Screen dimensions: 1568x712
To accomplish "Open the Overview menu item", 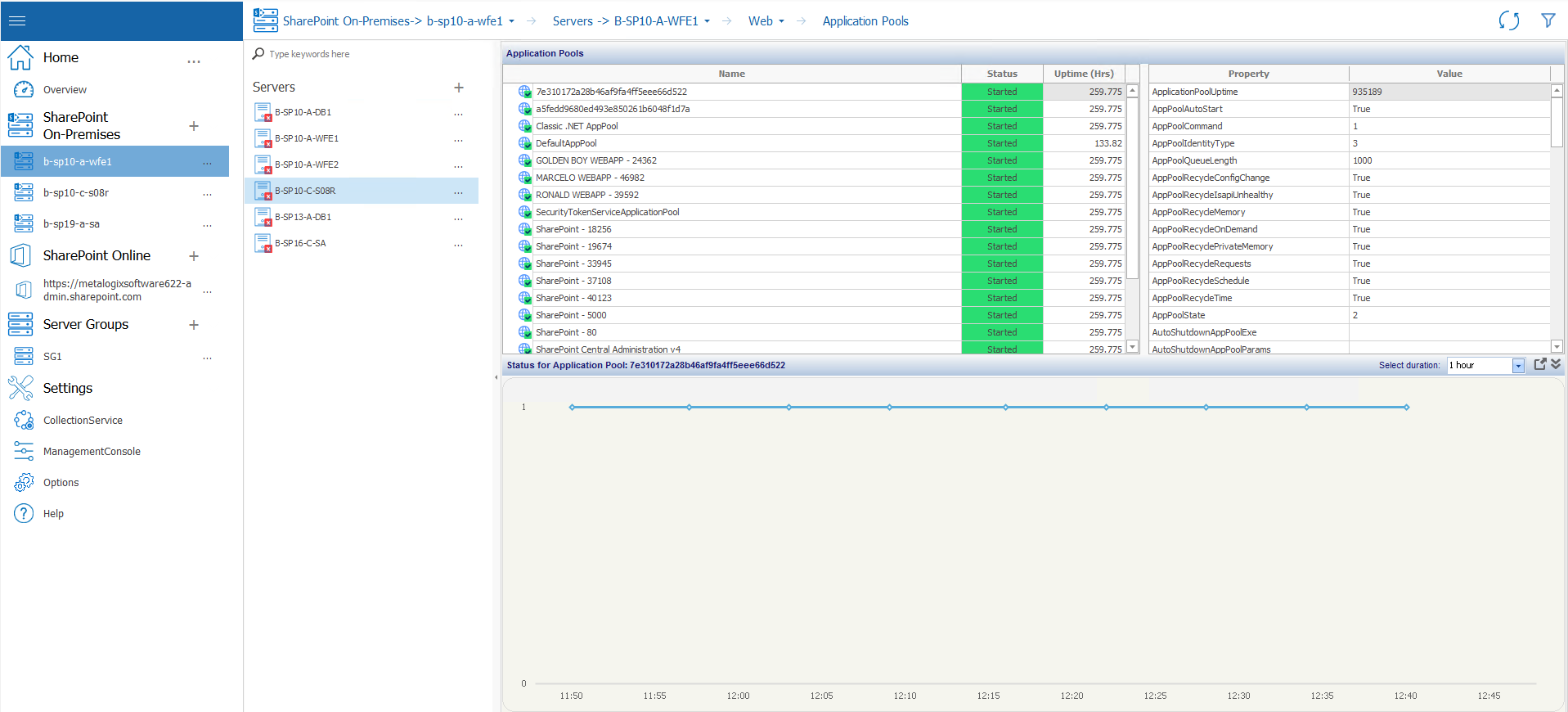I will [65, 90].
